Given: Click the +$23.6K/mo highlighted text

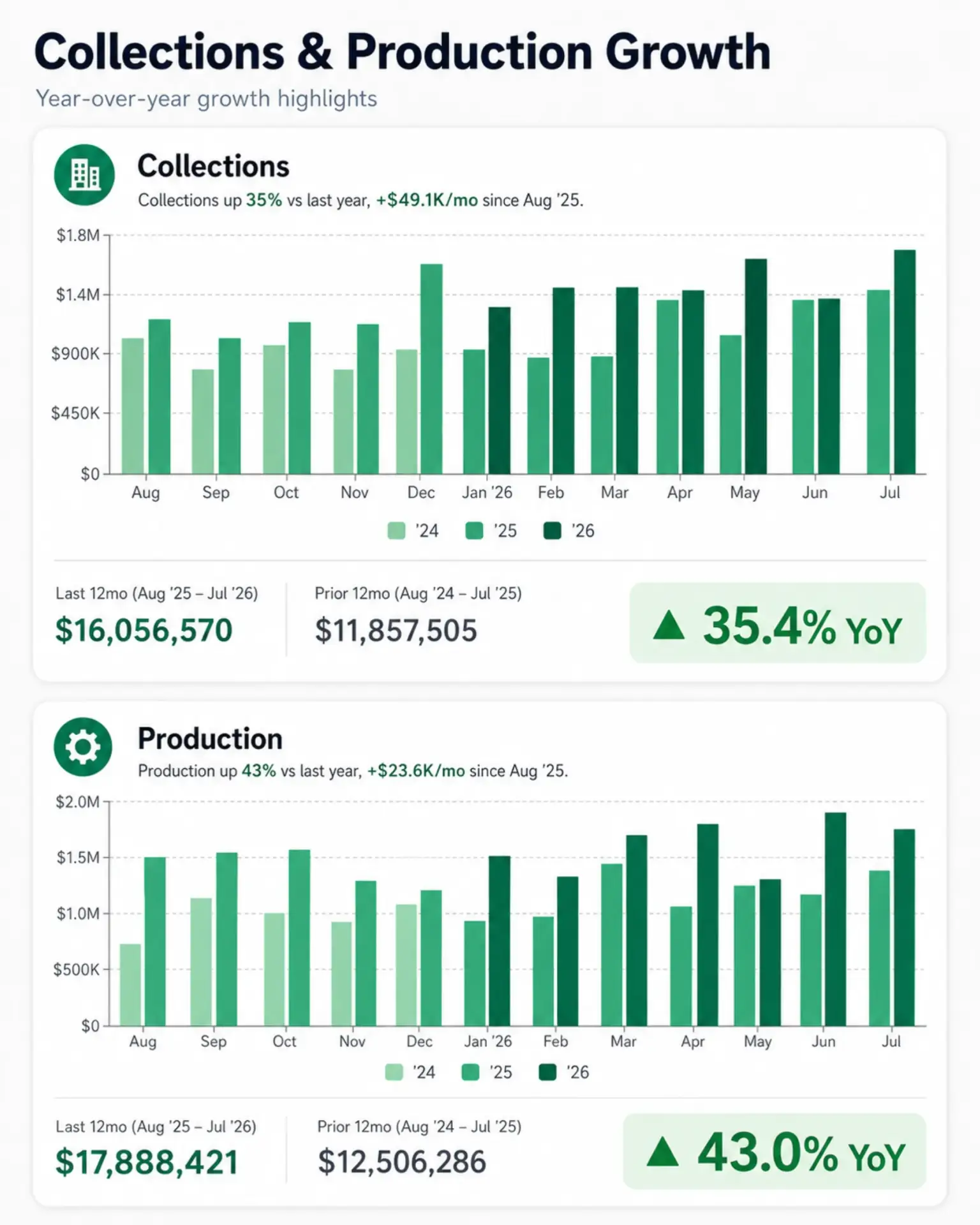Looking at the screenshot, I should click(415, 771).
